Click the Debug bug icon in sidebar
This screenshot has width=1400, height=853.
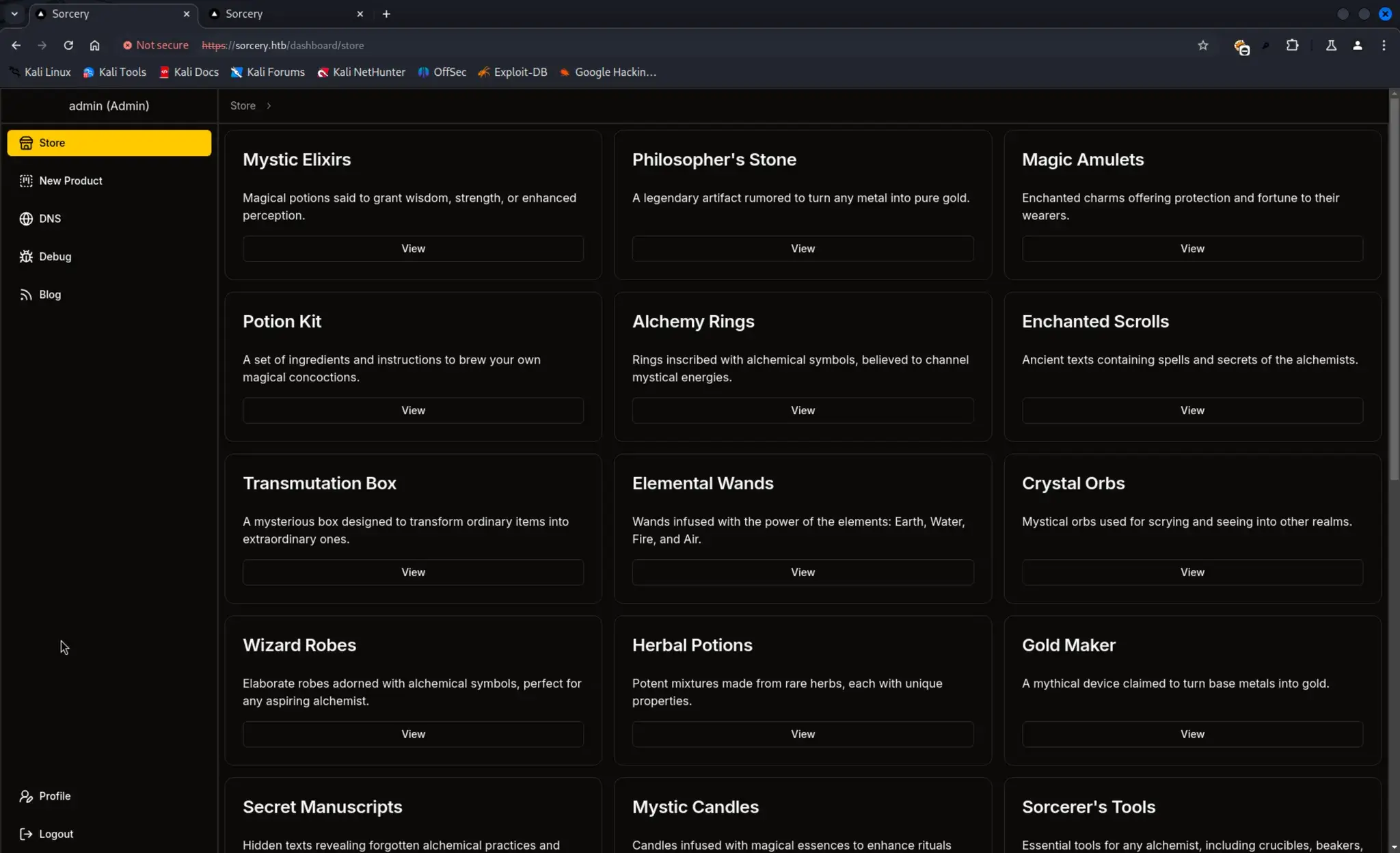click(26, 256)
